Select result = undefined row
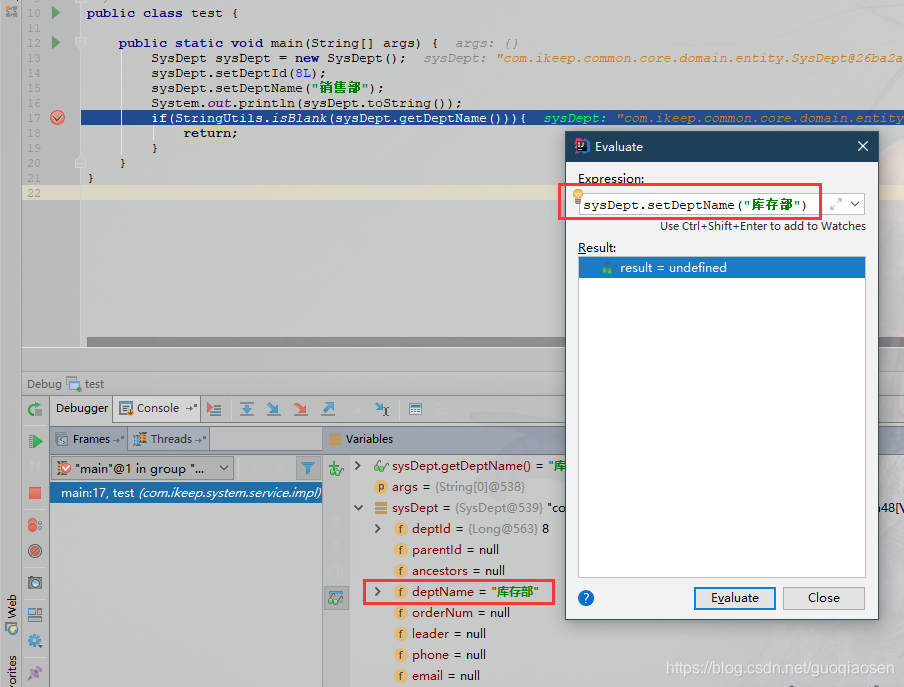Image resolution: width=904 pixels, height=687 pixels. (722, 268)
